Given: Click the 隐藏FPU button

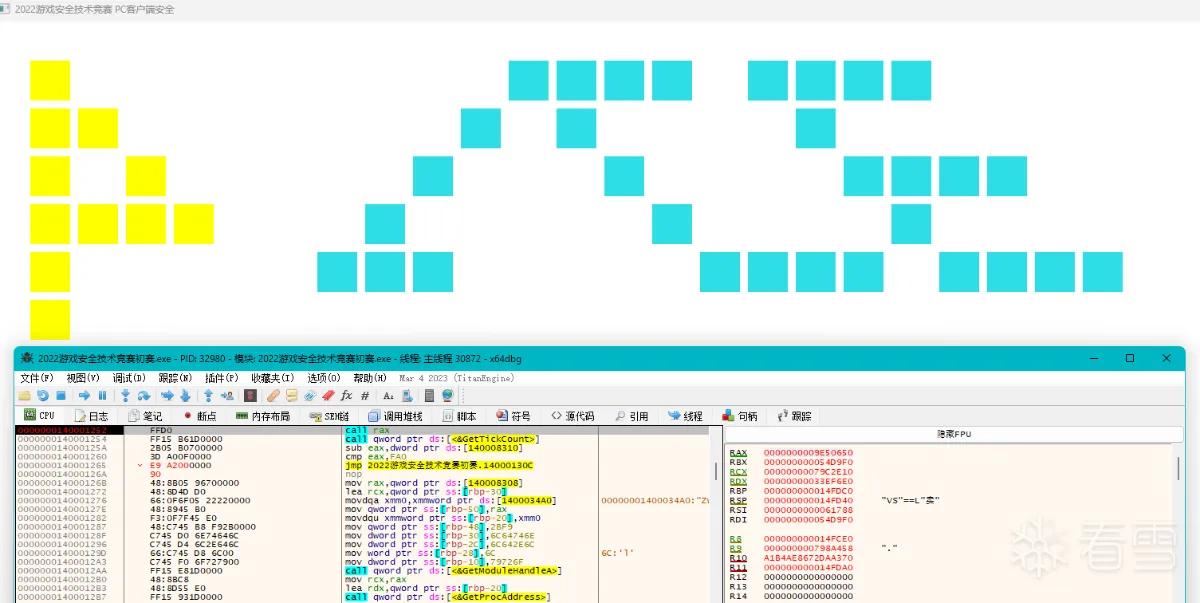Looking at the screenshot, I should pos(953,434).
